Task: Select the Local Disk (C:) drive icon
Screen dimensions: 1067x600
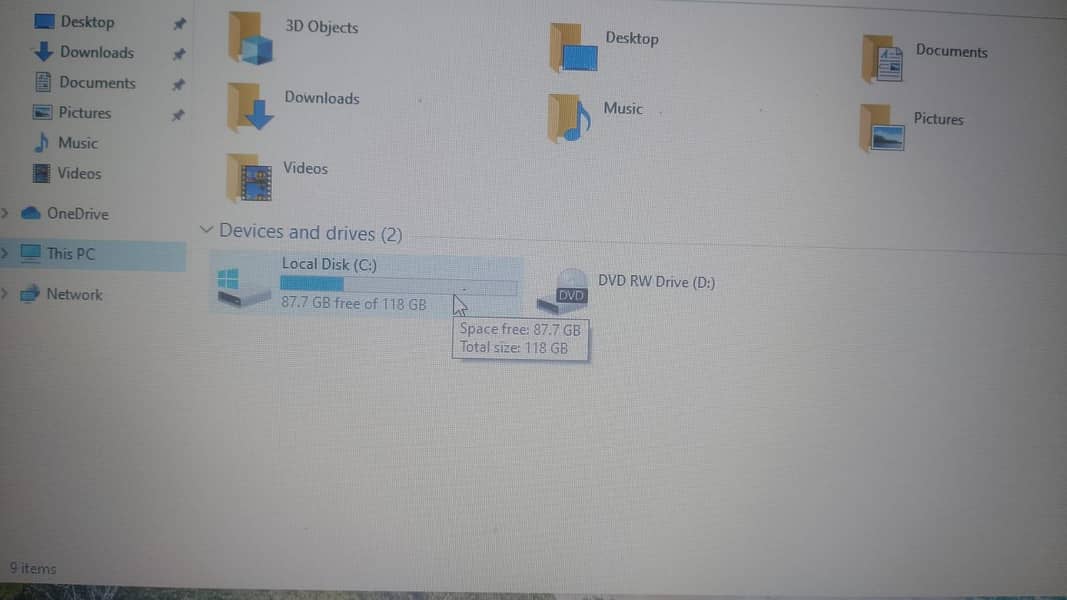Action: point(243,286)
